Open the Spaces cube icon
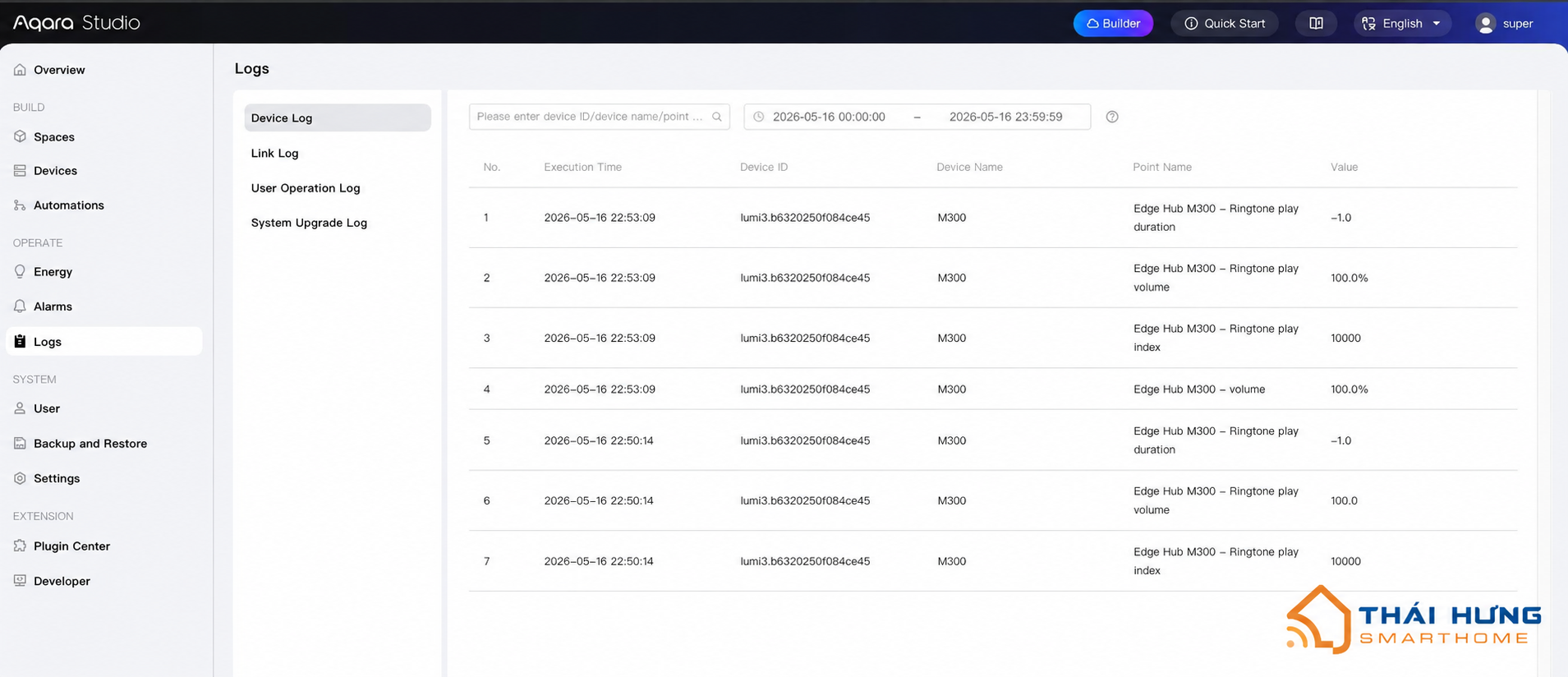 pos(20,136)
